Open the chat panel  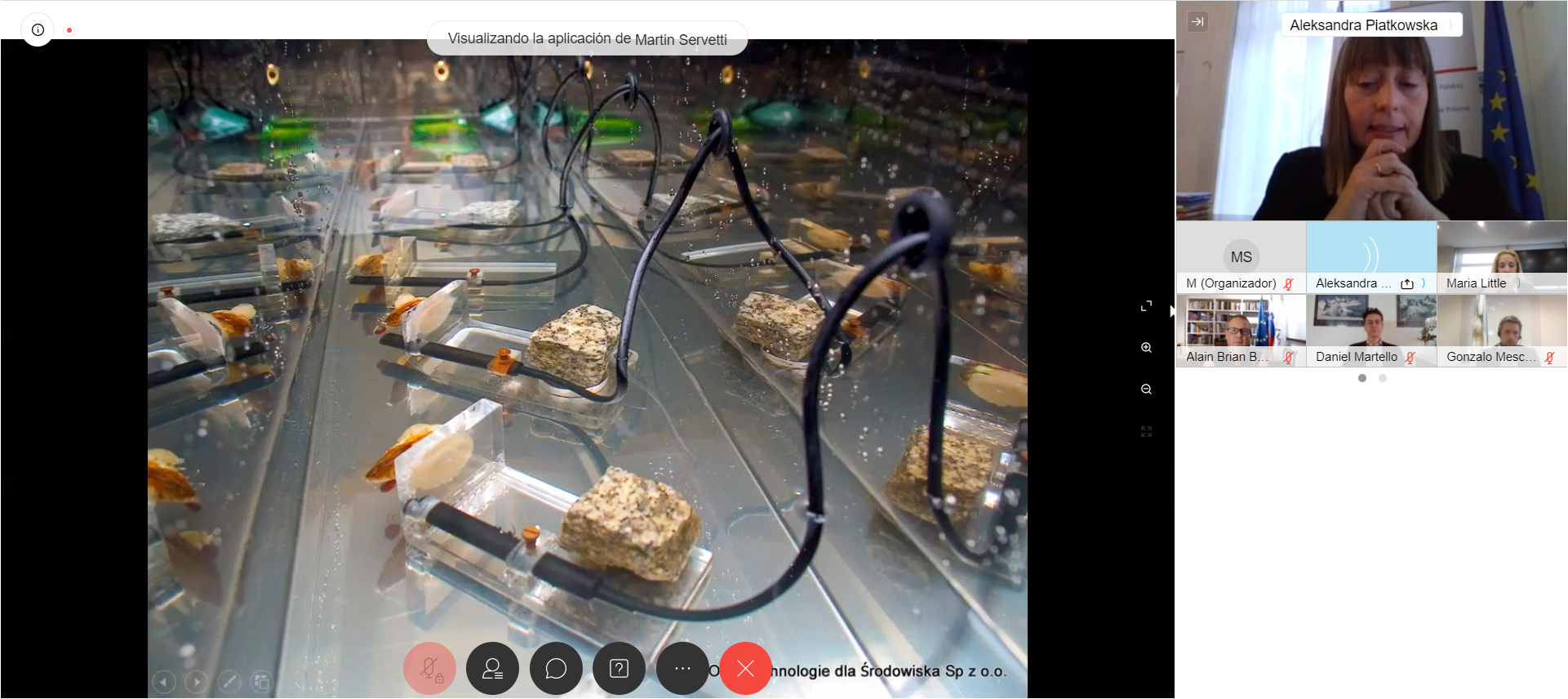point(556,669)
